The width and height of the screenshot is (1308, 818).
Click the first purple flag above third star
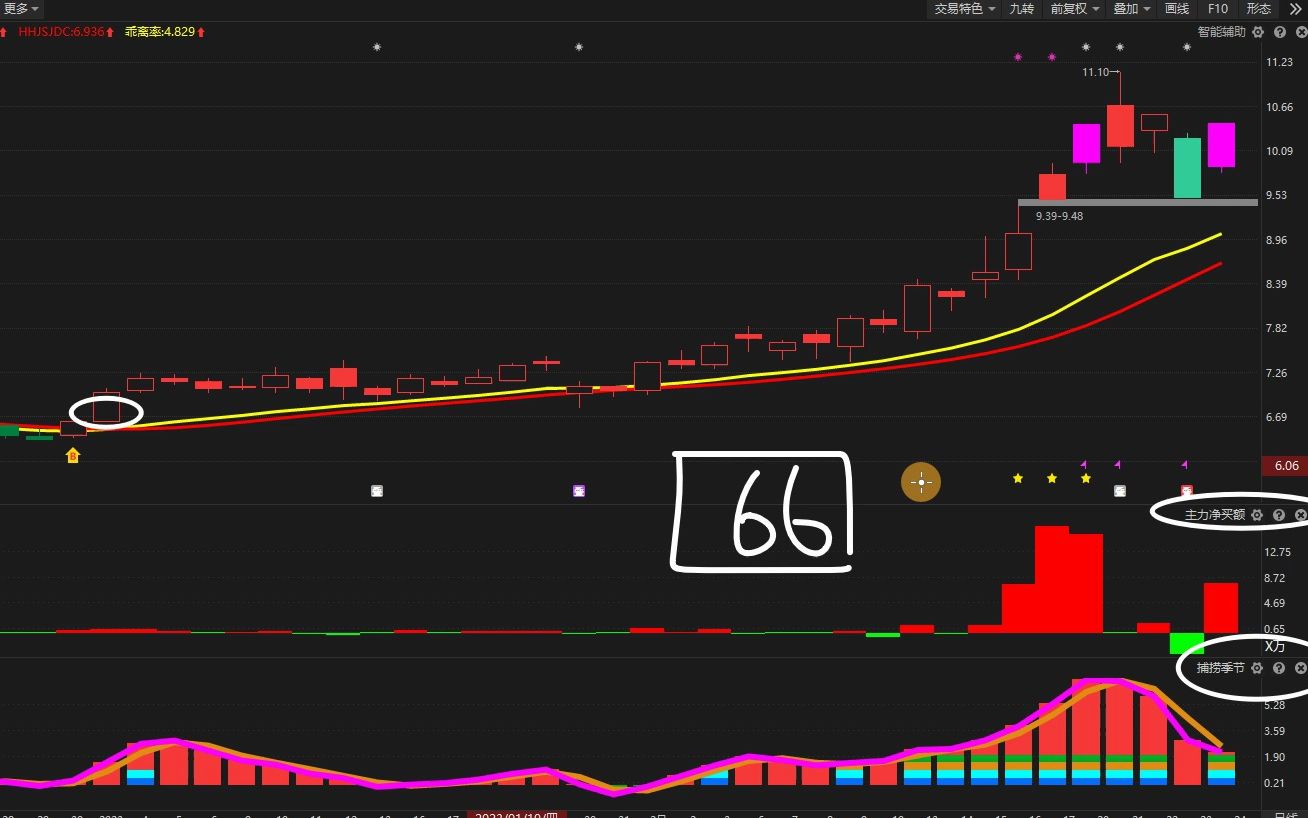click(x=1083, y=464)
